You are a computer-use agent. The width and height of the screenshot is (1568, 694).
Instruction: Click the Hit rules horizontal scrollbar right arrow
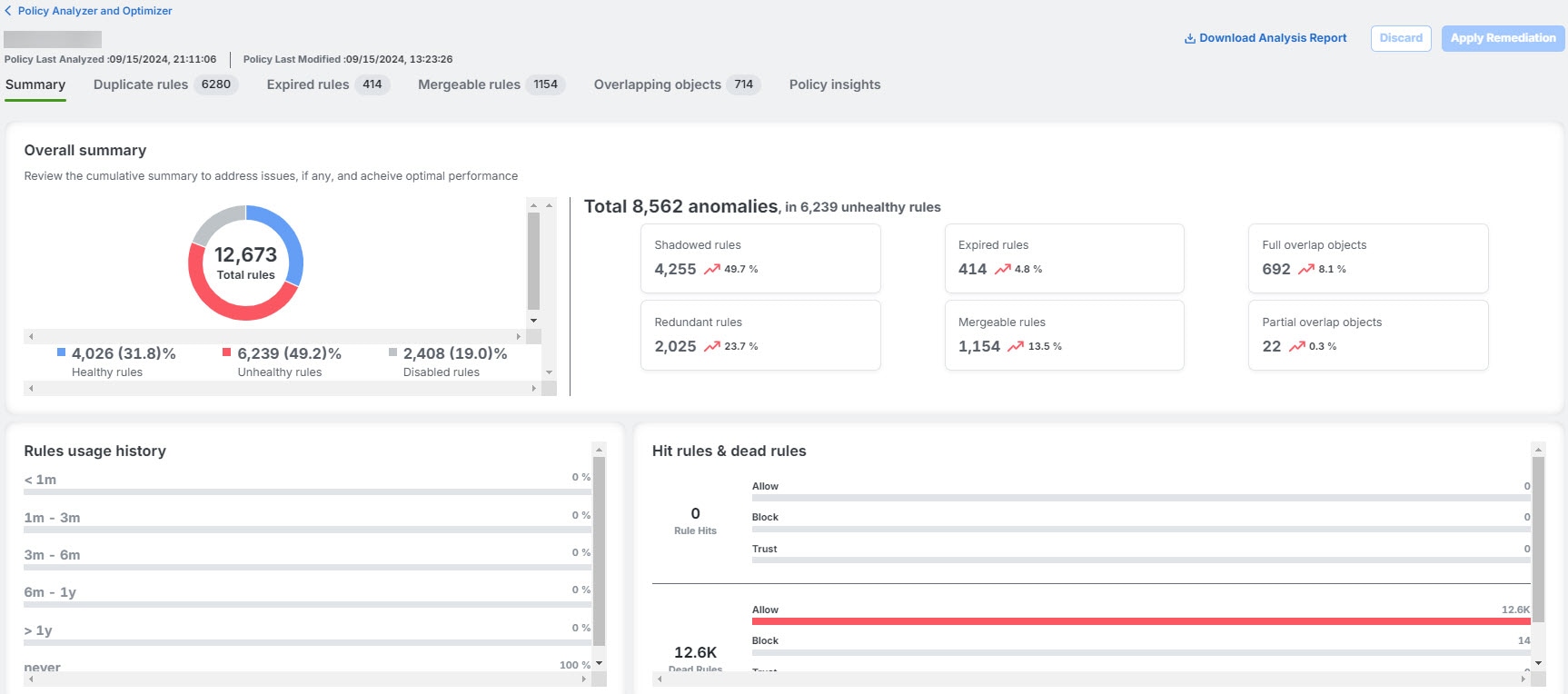click(1523, 679)
